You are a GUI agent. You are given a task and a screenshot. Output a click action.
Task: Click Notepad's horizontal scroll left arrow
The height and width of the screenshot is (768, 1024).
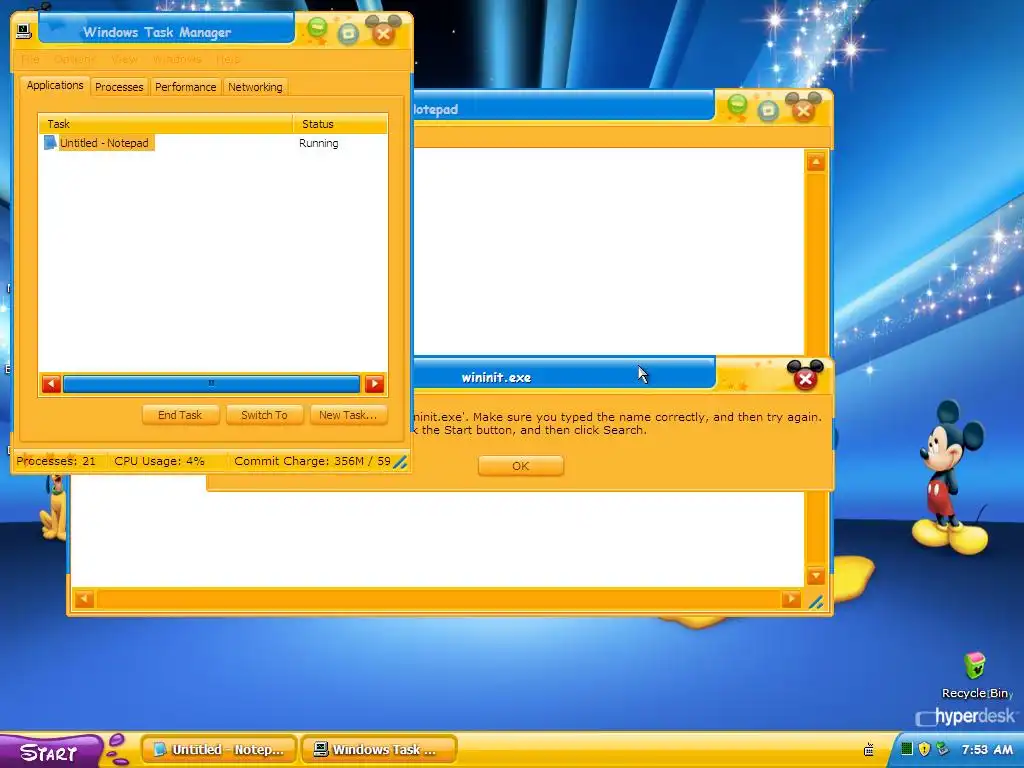point(84,599)
